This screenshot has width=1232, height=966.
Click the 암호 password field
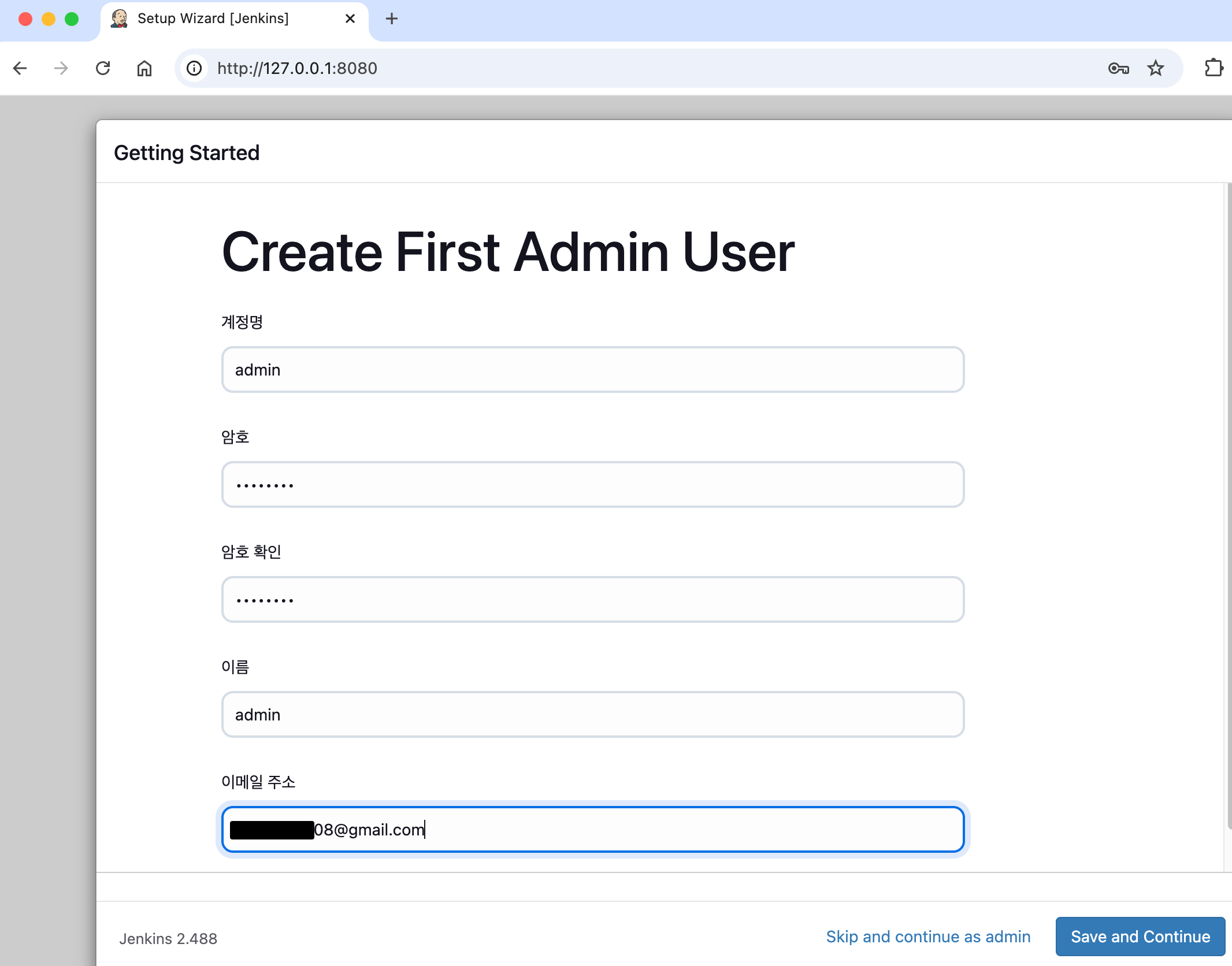[x=592, y=485]
